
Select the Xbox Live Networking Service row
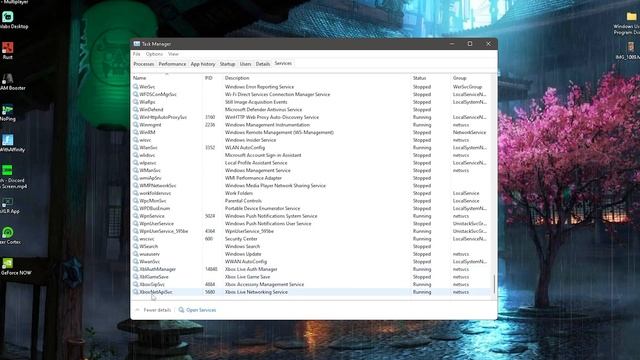pos(312,292)
